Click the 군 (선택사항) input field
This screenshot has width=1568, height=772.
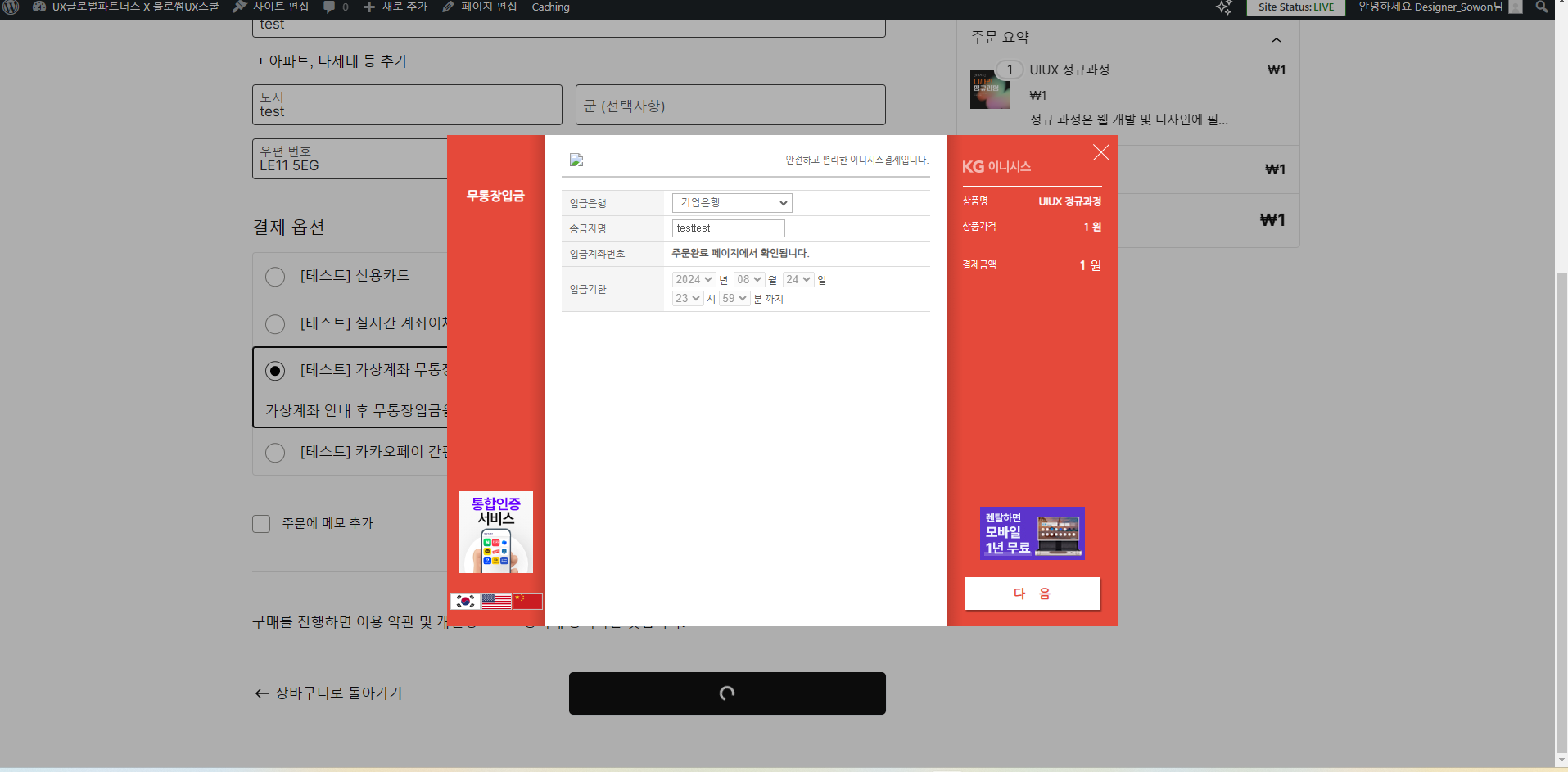click(730, 105)
